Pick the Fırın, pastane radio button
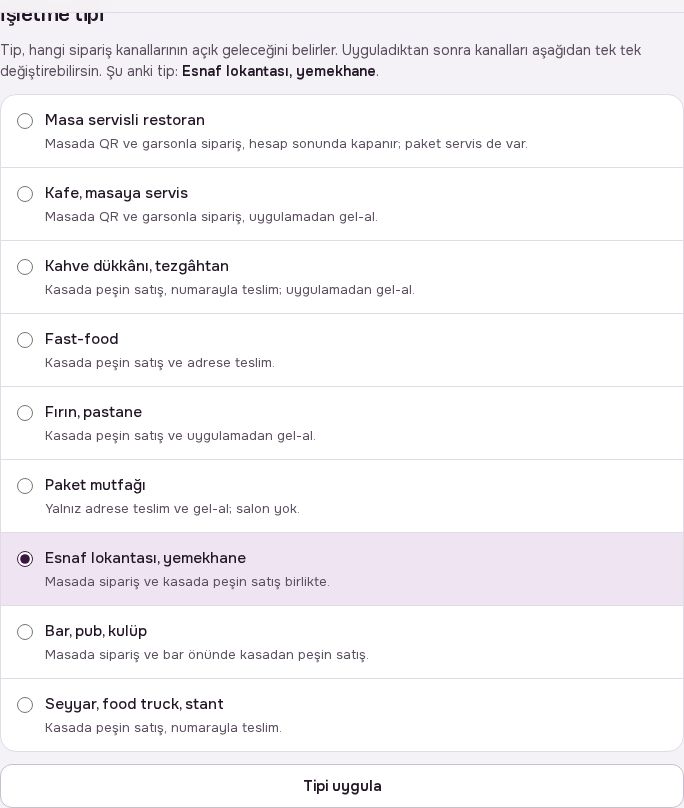684x808 pixels. click(x=25, y=413)
